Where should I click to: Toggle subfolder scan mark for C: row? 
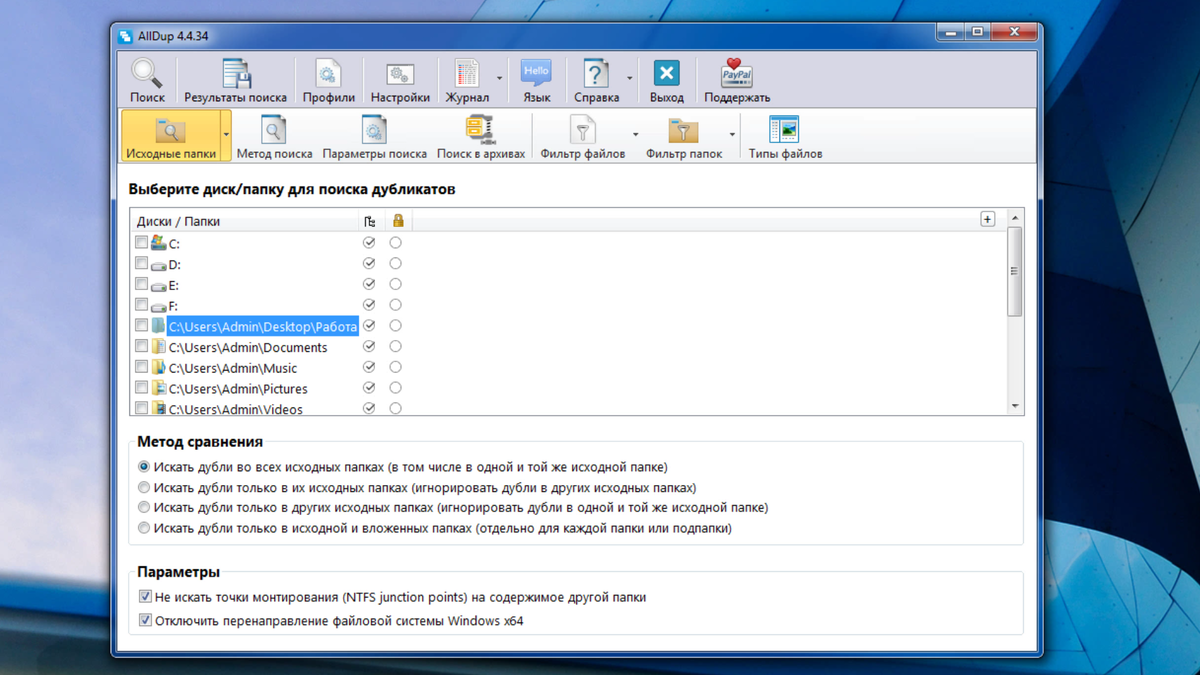pyautogui.click(x=369, y=243)
